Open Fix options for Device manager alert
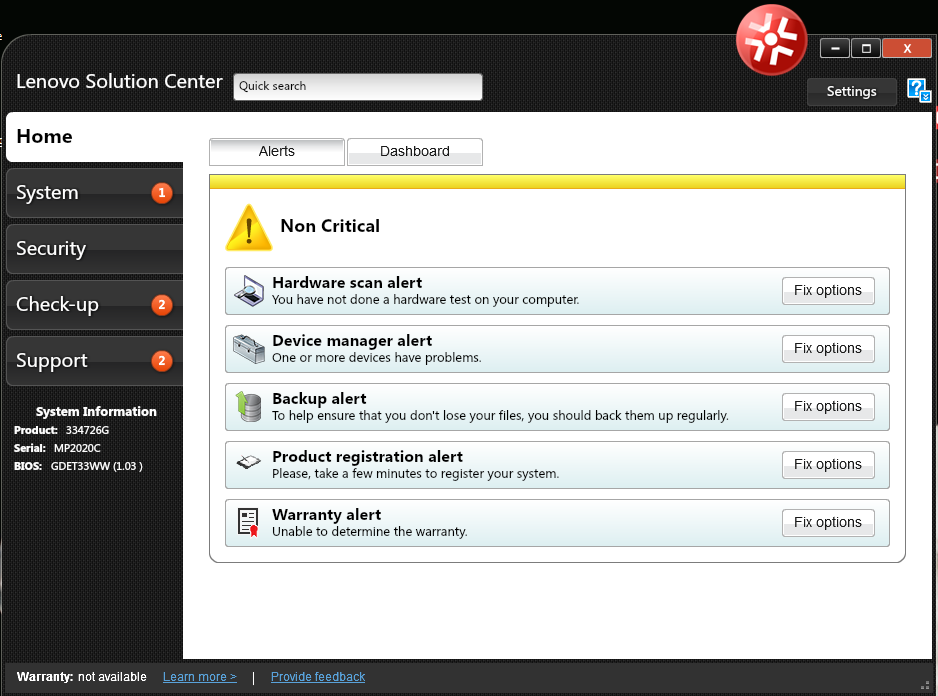 [x=828, y=348]
